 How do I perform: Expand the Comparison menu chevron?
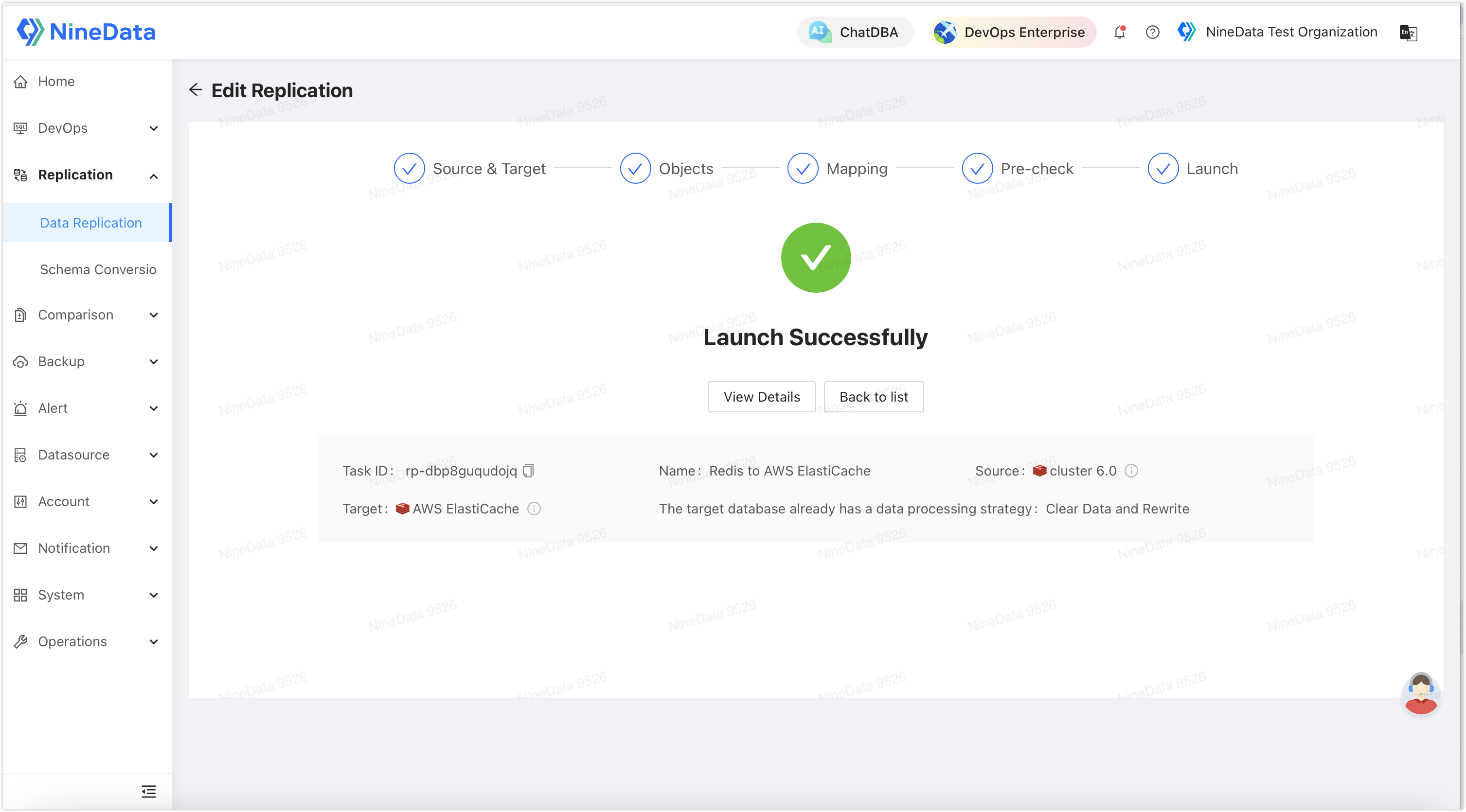154,315
